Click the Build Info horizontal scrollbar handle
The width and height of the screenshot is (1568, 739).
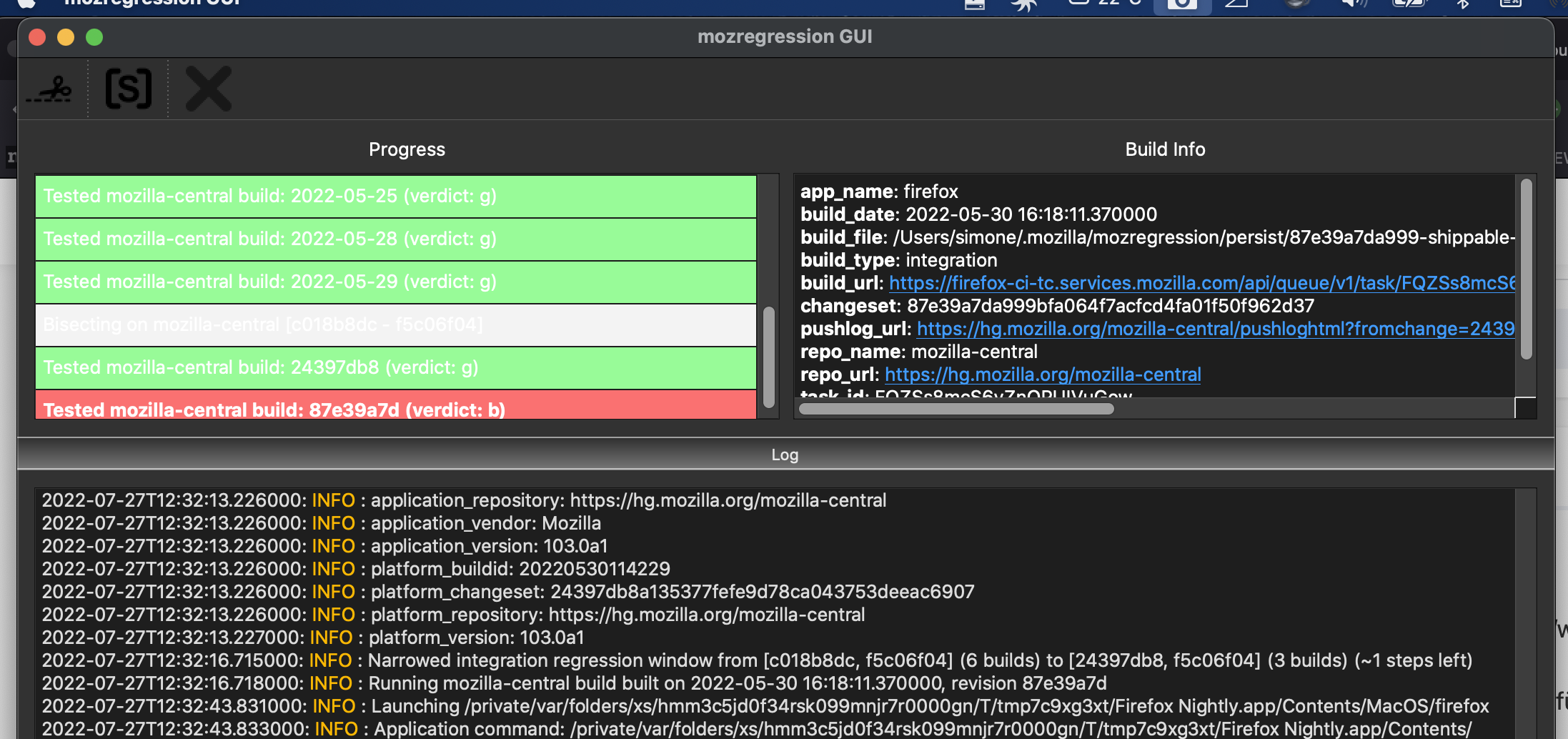tap(956, 409)
